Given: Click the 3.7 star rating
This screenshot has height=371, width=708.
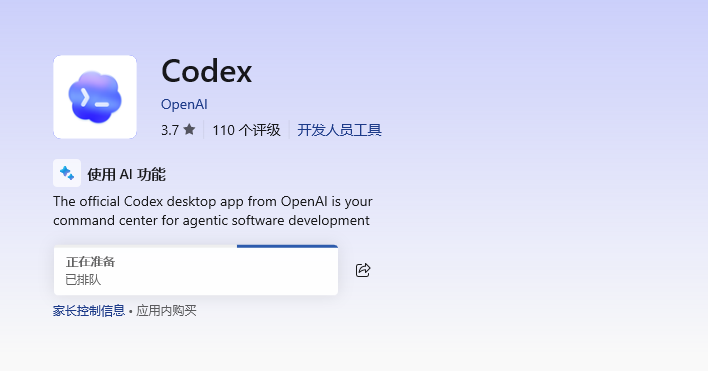Looking at the screenshot, I should pos(178,130).
